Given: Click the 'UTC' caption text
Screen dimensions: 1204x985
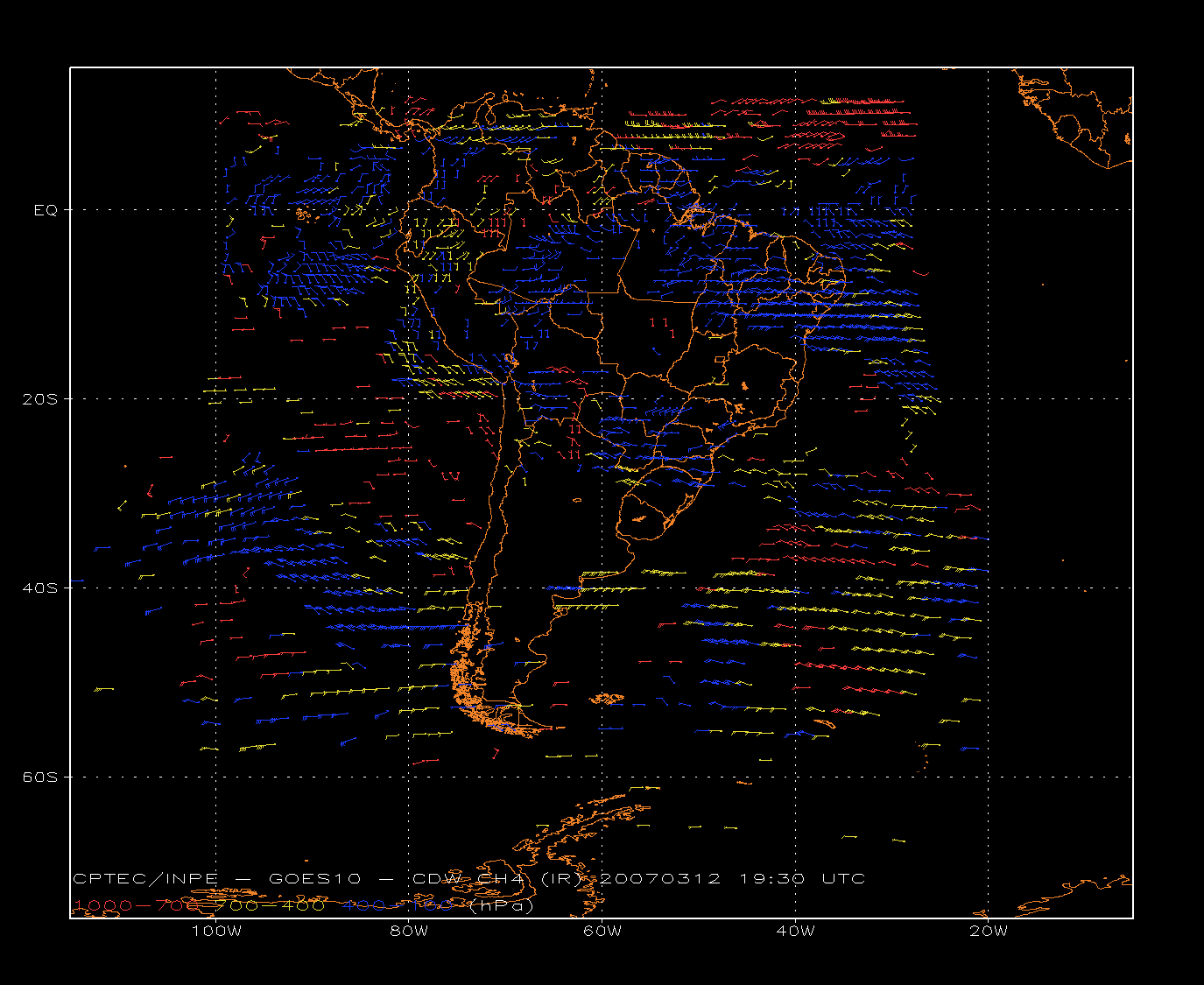Looking at the screenshot, I should tap(843, 878).
